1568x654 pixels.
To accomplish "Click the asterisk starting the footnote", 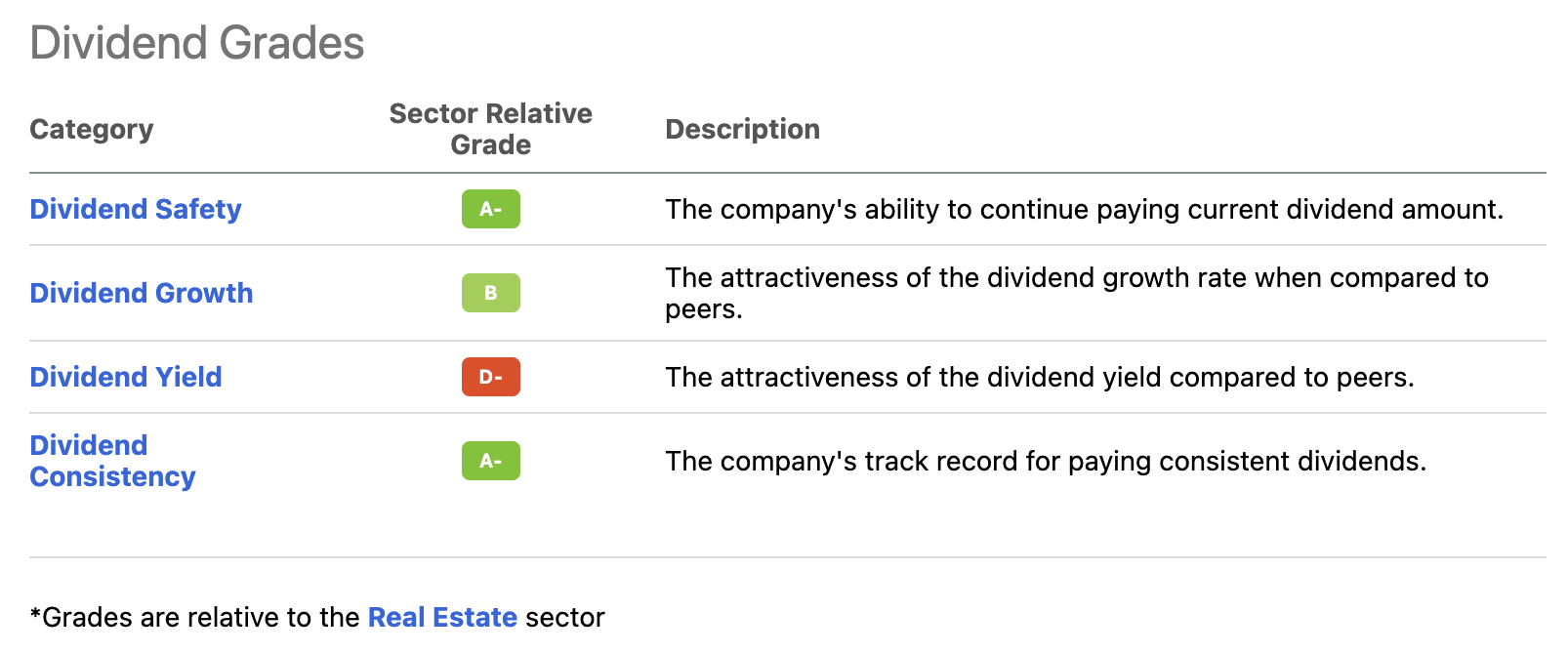I will (x=35, y=615).
